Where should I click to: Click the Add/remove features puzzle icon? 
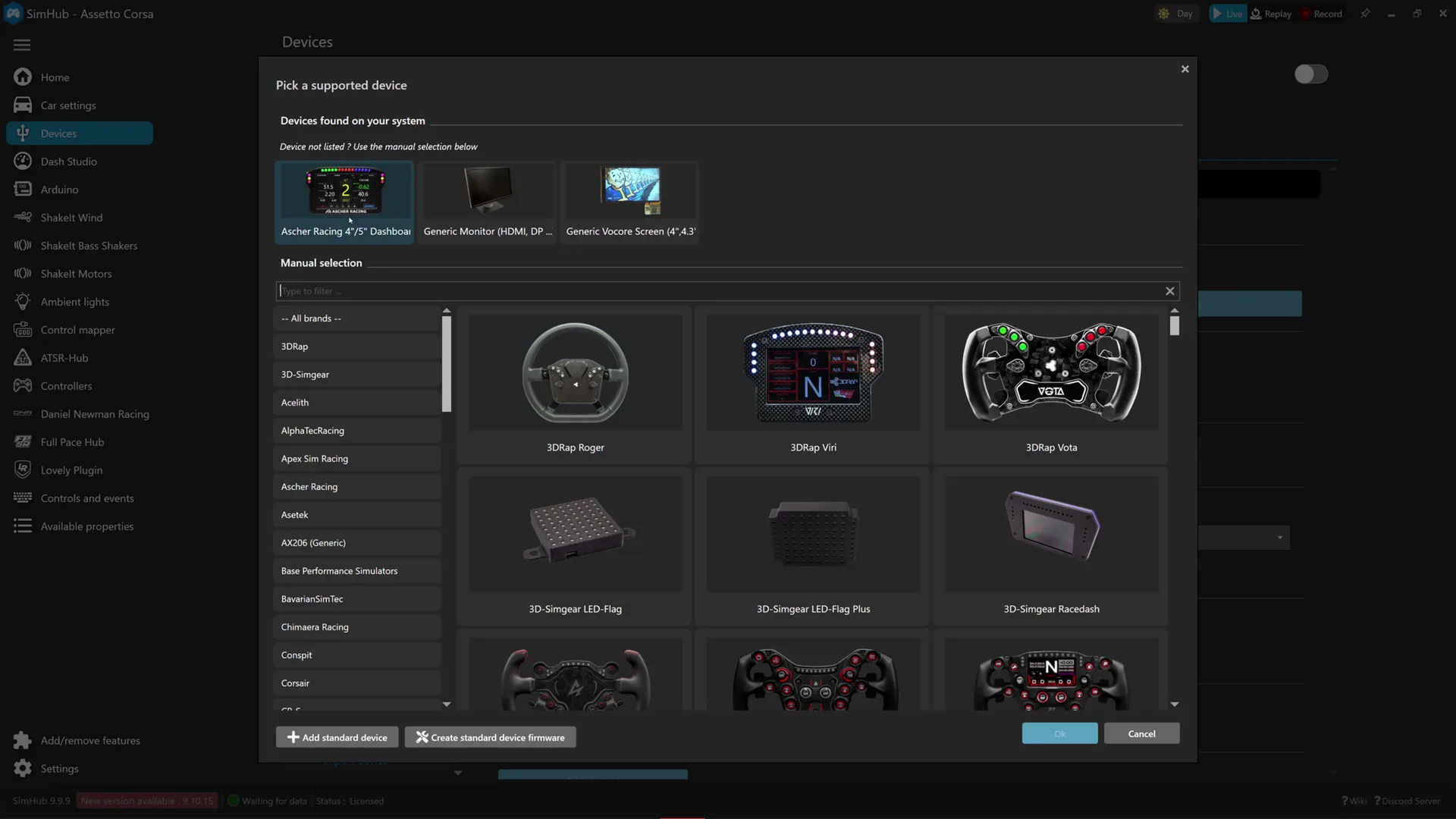(23, 740)
